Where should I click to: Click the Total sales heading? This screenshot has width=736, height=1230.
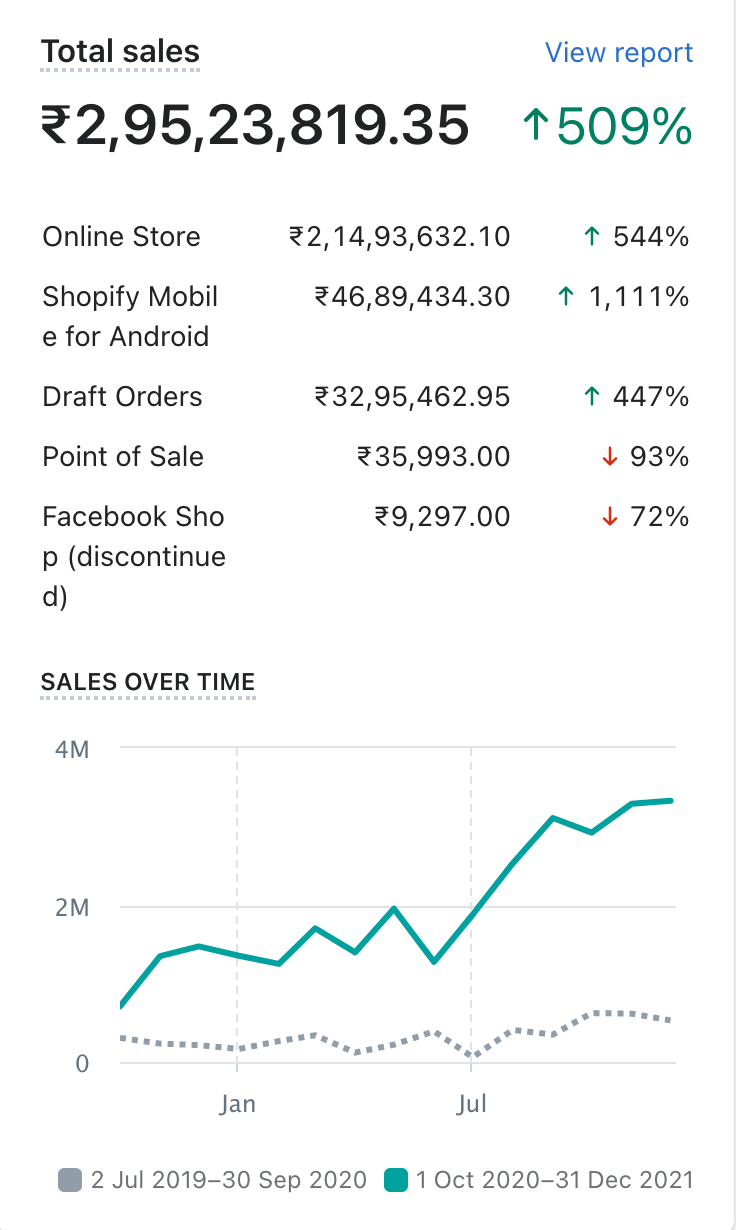coord(120,52)
